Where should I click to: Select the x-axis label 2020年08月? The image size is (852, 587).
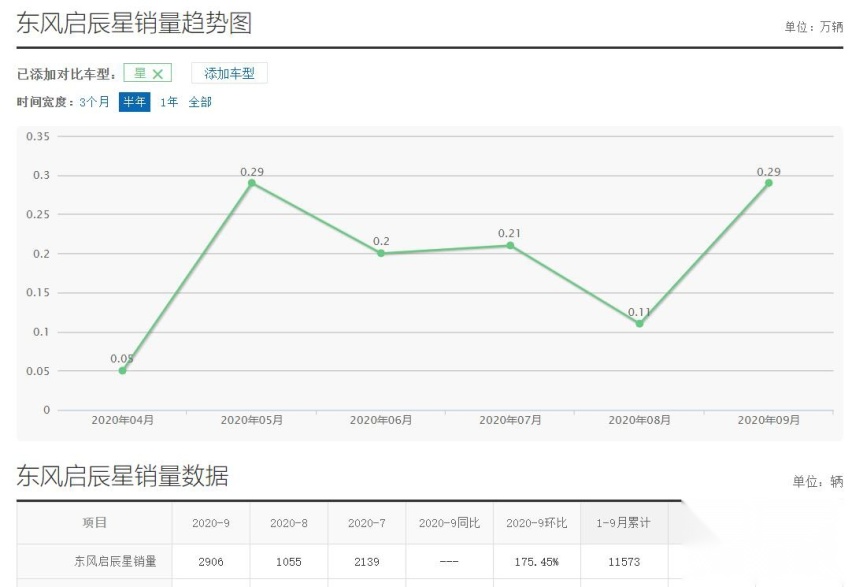pyautogui.click(x=640, y=420)
